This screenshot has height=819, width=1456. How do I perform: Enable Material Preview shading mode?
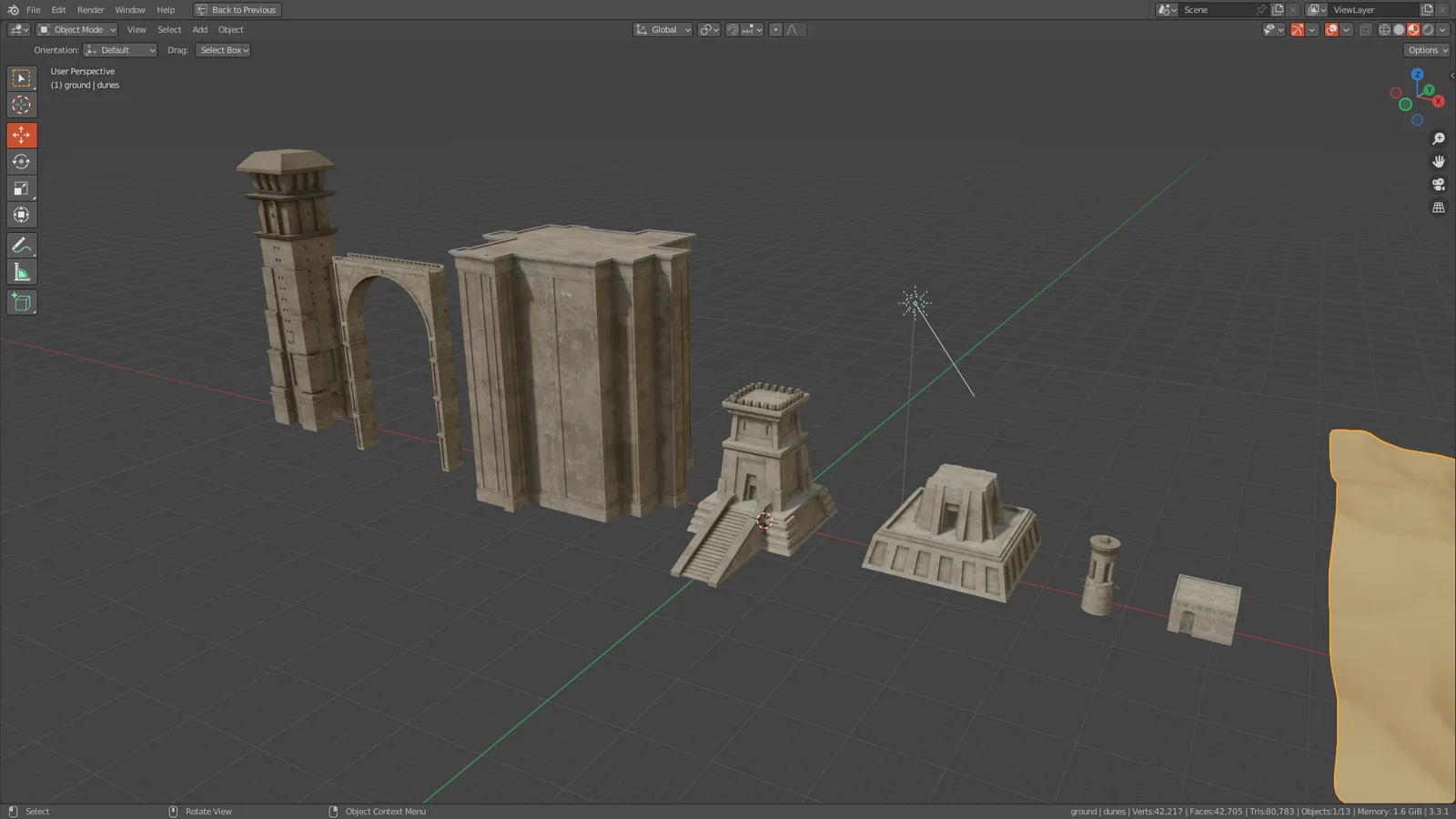[x=1412, y=29]
